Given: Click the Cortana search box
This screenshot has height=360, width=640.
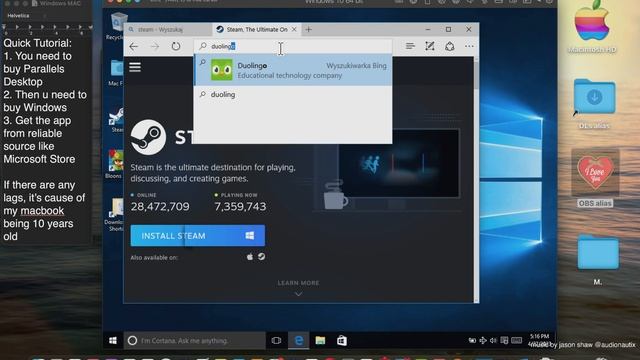Looking at the screenshot, I should 195,340.
